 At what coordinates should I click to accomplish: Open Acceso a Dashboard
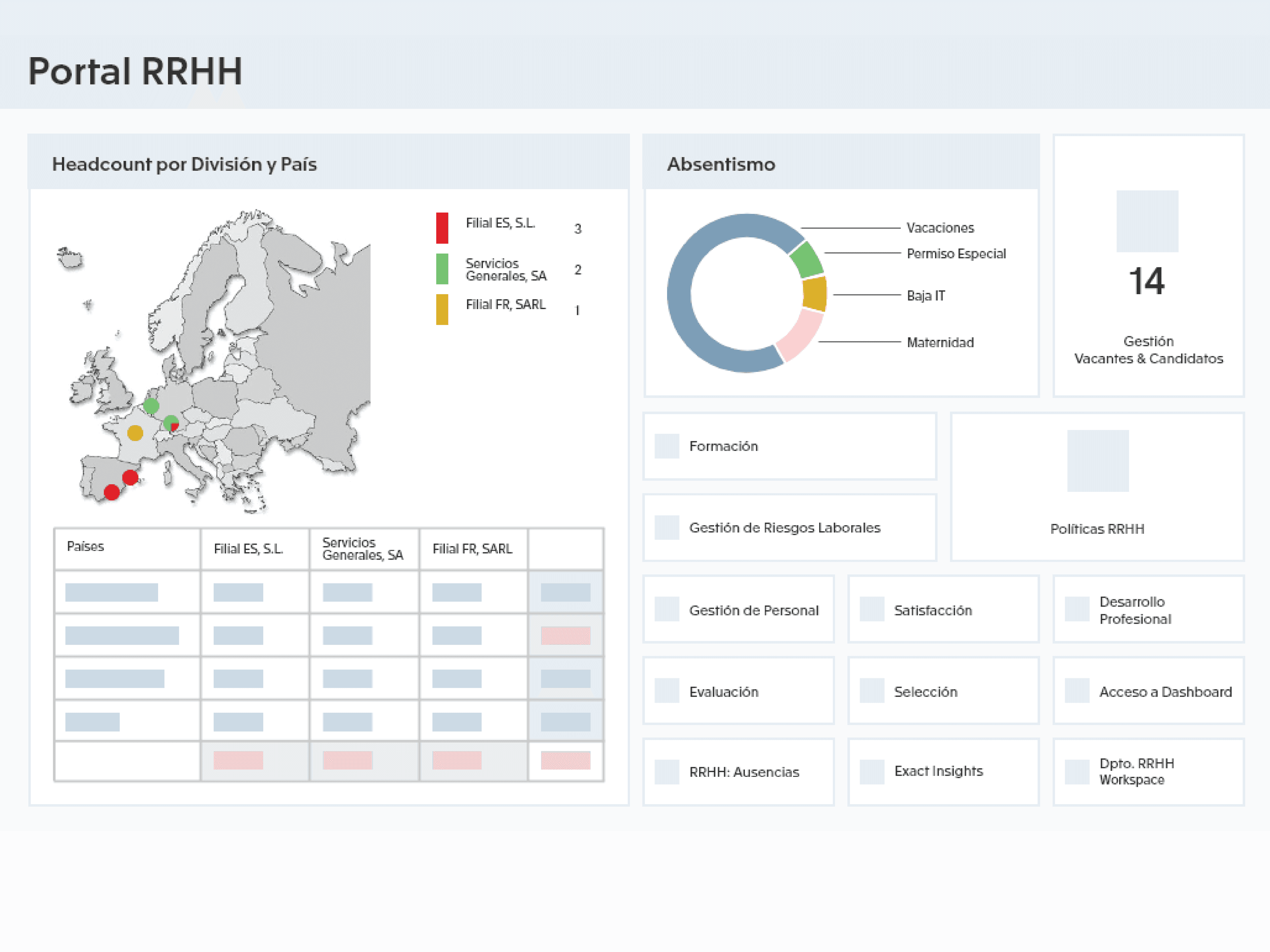(x=1165, y=692)
